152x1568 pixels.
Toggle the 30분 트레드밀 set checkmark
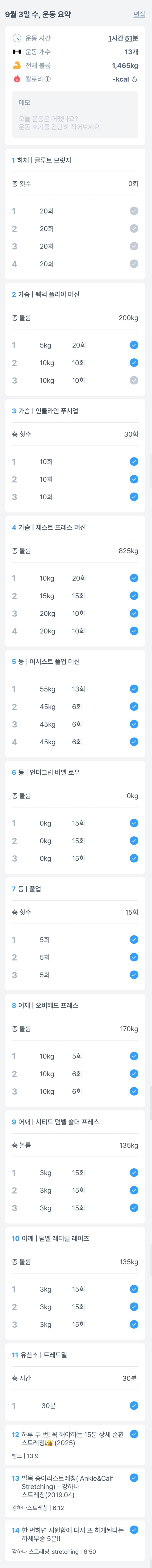134,1406
